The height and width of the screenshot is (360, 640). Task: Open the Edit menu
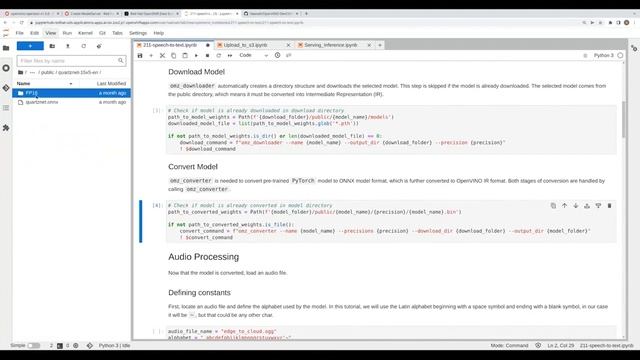pyautogui.click(x=34, y=33)
